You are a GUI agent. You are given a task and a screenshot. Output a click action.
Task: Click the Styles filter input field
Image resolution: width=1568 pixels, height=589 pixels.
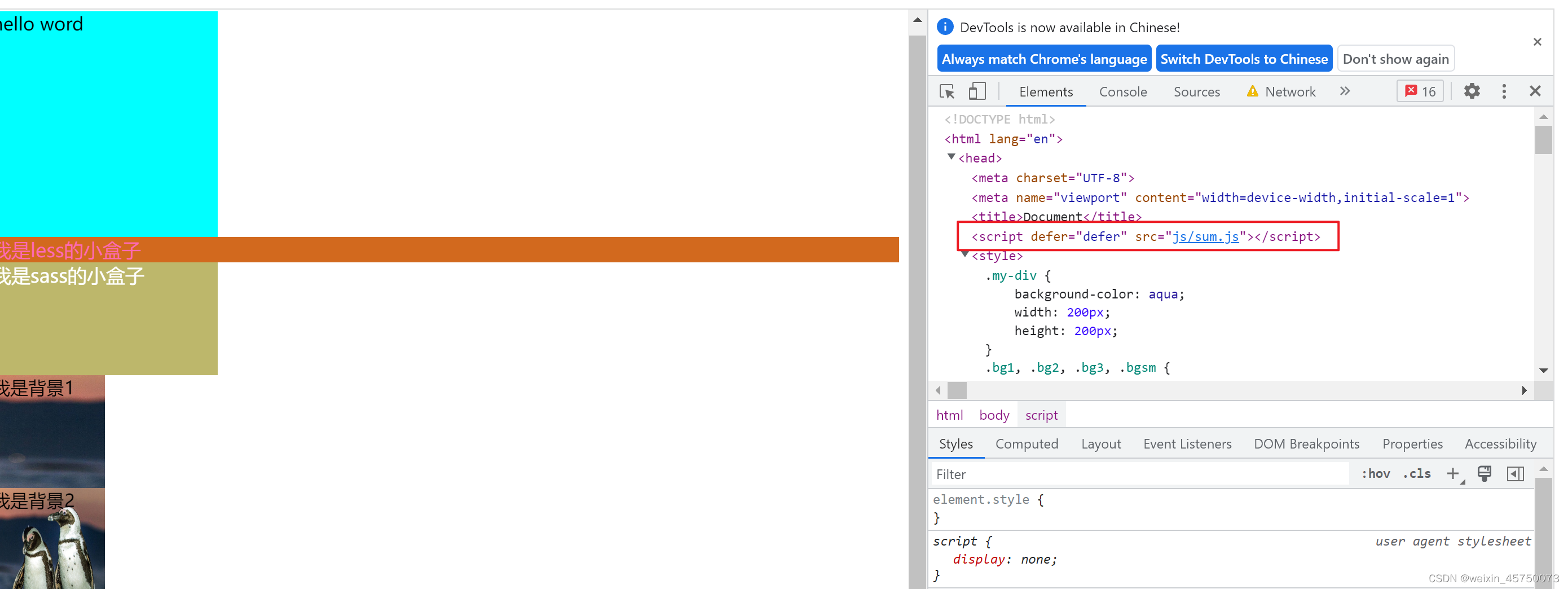click(1096, 473)
